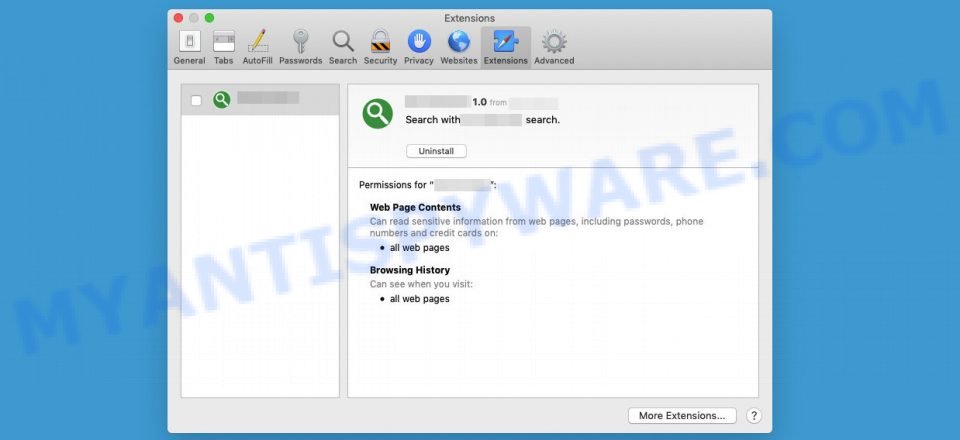Click the version number 1.0
The image size is (960, 440).
479,102
